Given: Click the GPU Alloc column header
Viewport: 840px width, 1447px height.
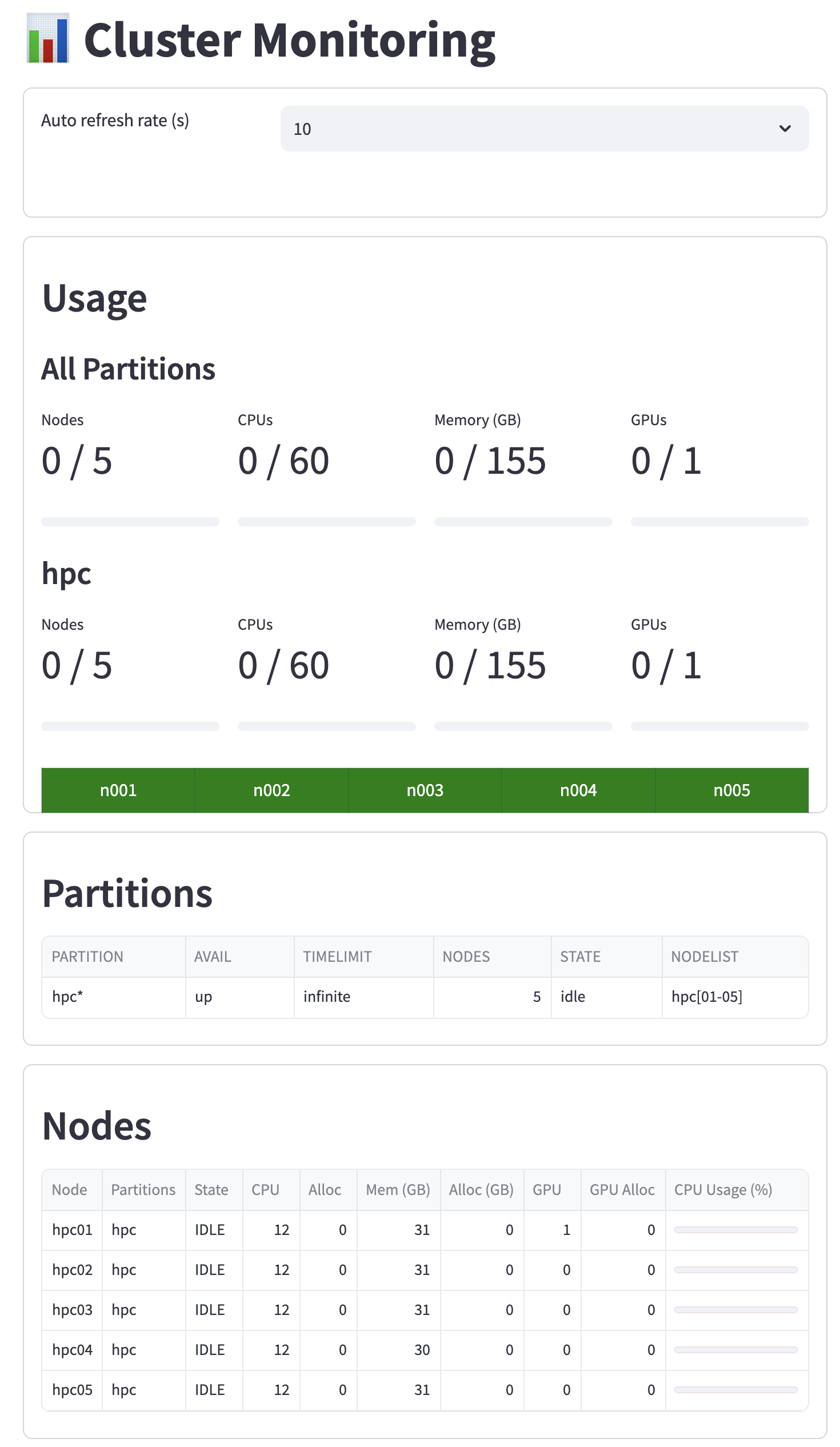Looking at the screenshot, I should pos(622,1190).
